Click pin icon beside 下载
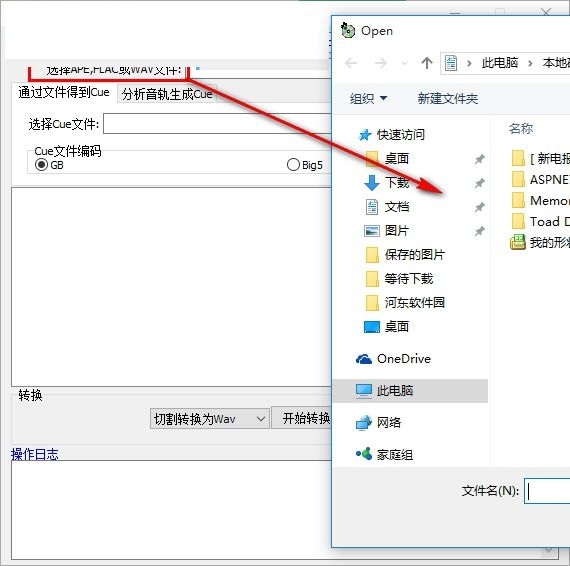Image resolution: width=570 pixels, height=566 pixels. click(479, 183)
